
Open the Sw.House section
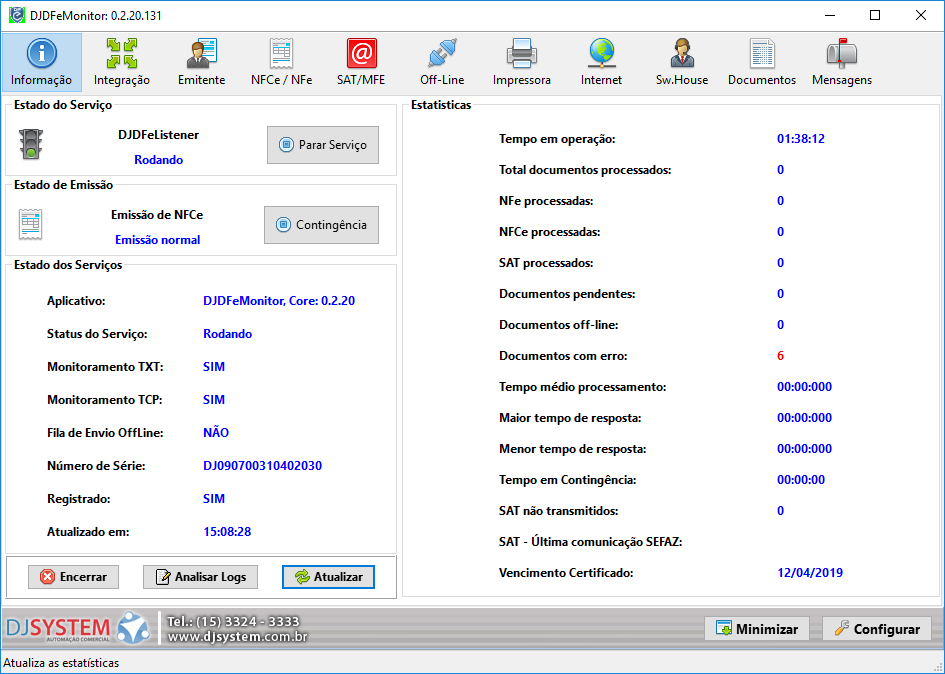(682, 62)
